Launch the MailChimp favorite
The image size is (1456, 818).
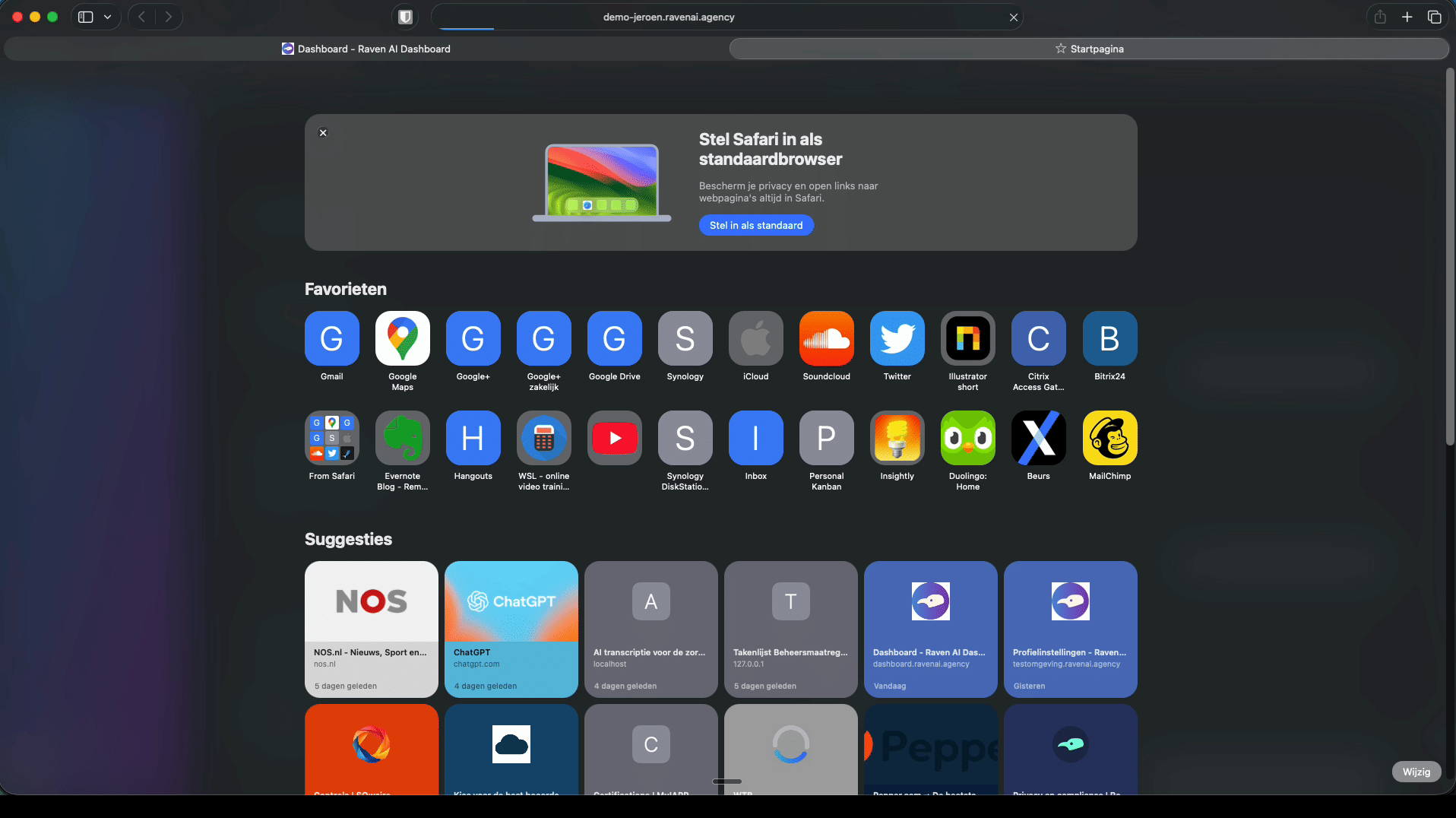pos(1109,438)
